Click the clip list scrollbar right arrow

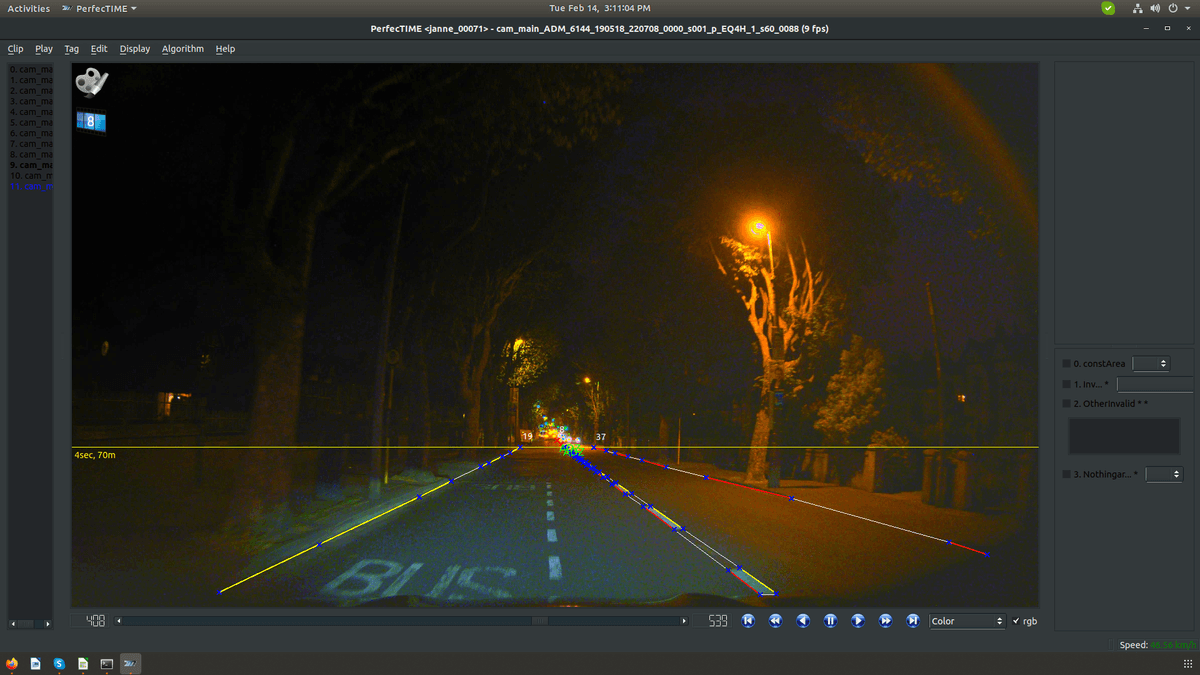(x=47, y=624)
